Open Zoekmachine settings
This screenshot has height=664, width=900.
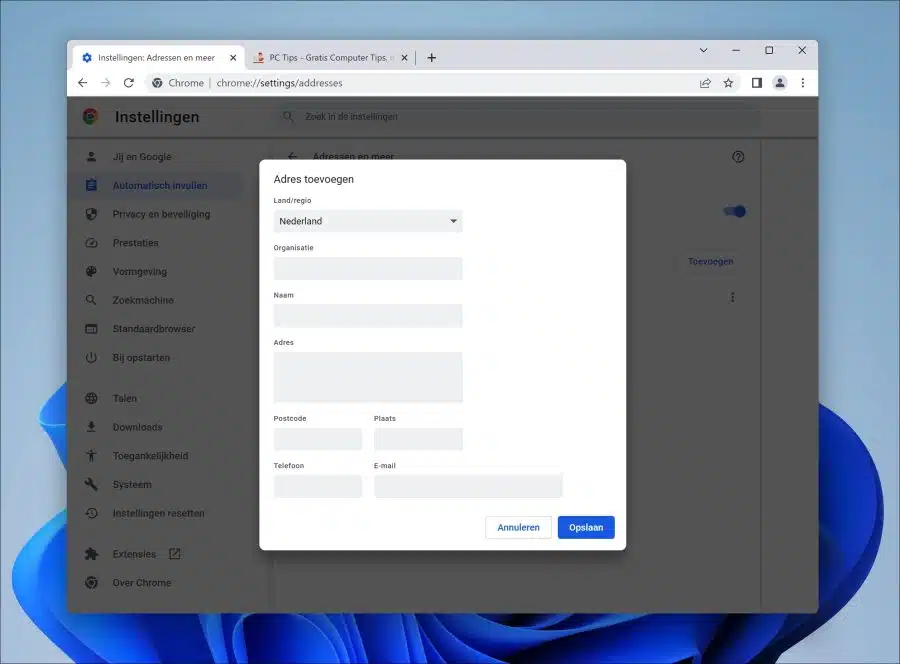(143, 300)
